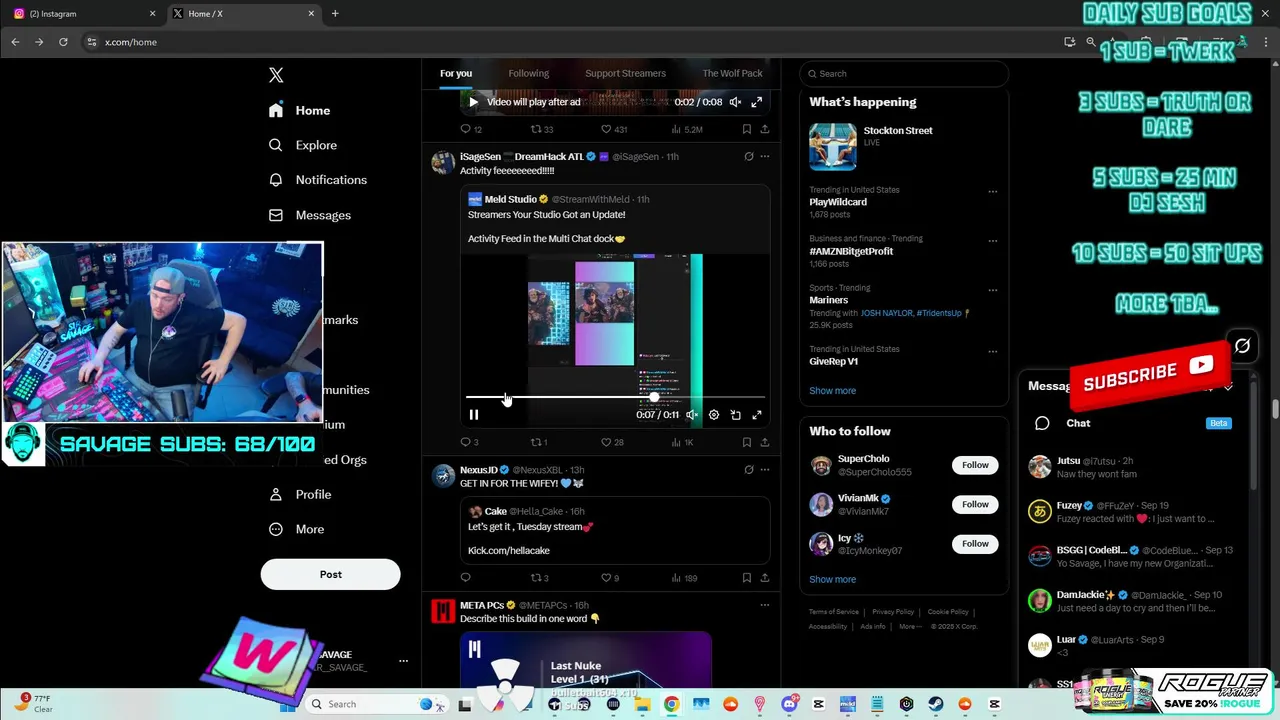
Task: Expand Meld Studio video to fullscreen
Action: (x=757, y=415)
